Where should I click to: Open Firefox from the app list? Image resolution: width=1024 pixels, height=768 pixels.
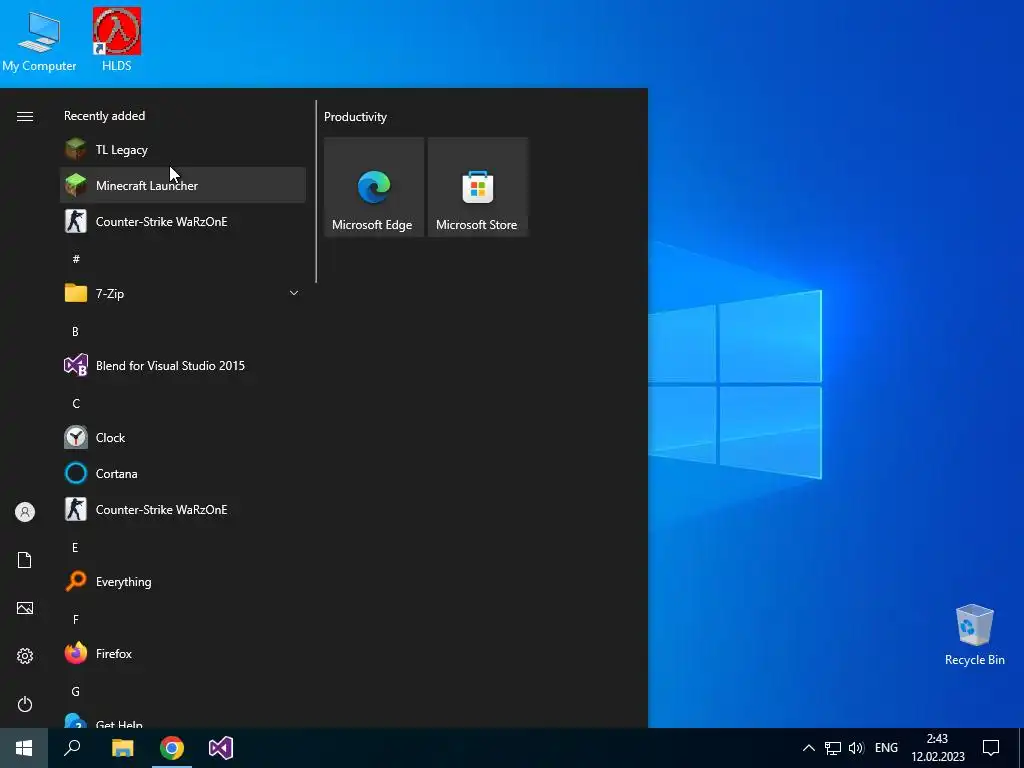click(x=183, y=653)
